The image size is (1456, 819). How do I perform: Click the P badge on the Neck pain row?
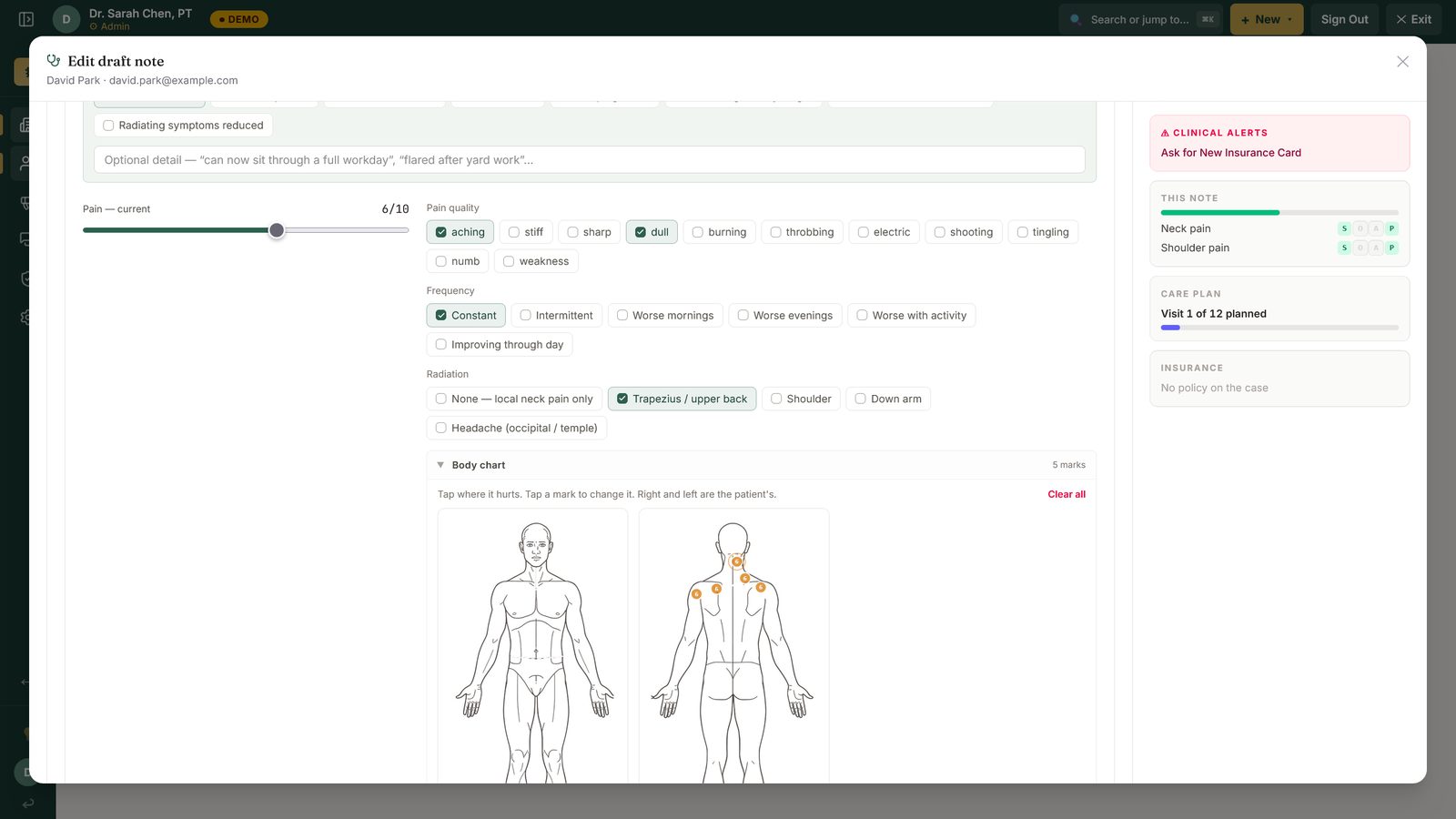pyautogui.click(x=1391, y=228)
